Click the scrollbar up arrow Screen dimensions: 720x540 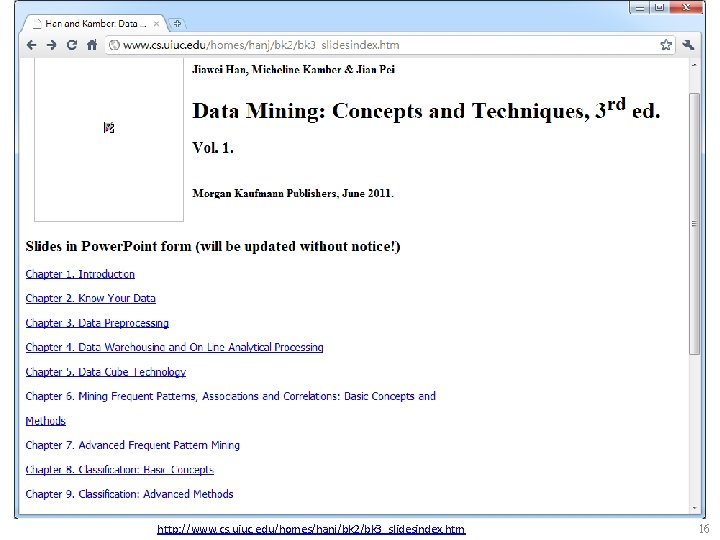(695, 65)
